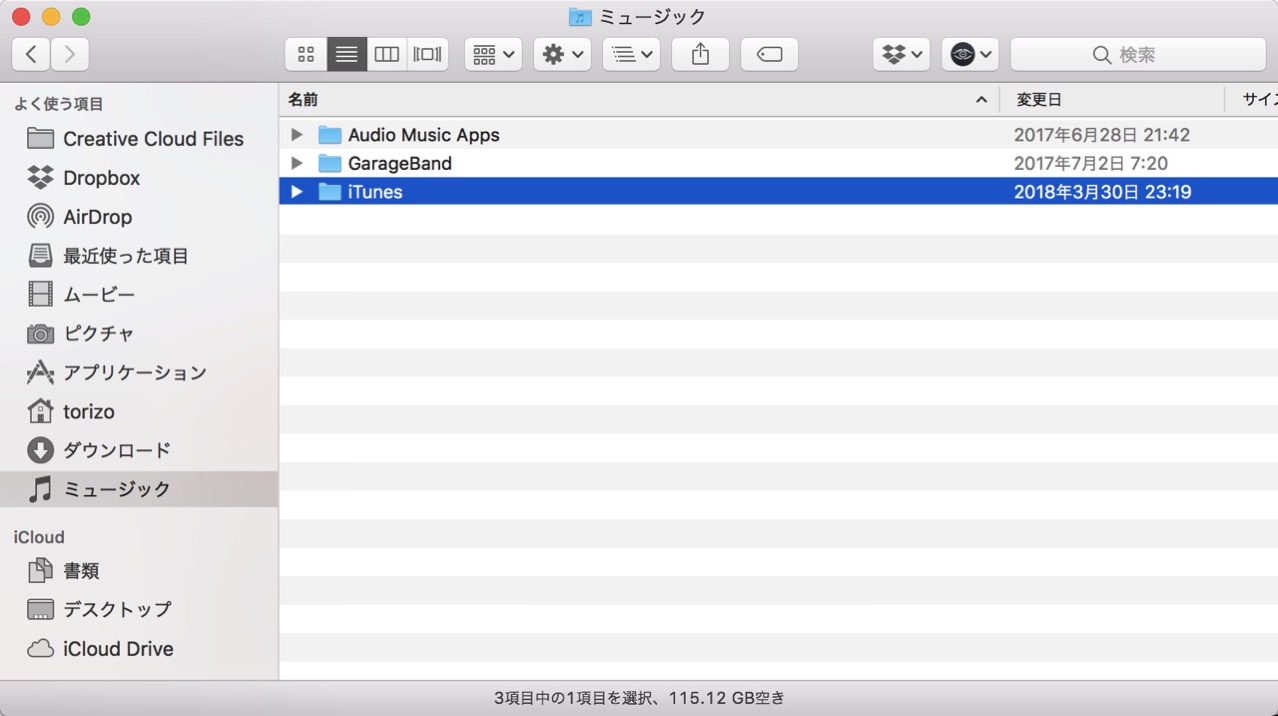Open the eye icon toolbar menu
The height and width of the screenshot is (716, 1278).
(x=970, y=54)
